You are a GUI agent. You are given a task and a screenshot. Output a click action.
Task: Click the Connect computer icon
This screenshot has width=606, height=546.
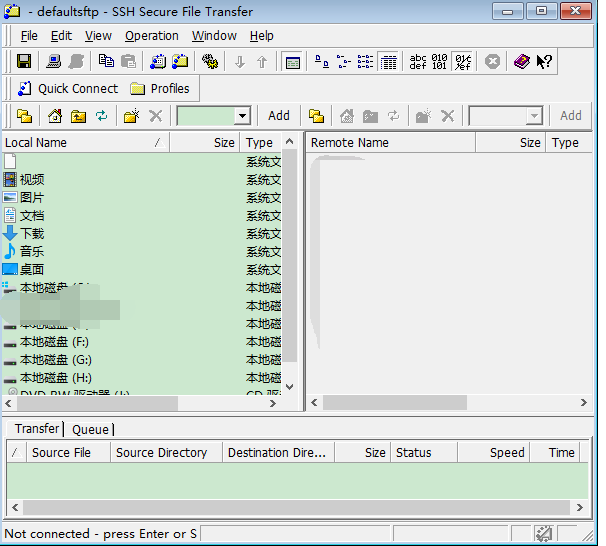(53, 61)
